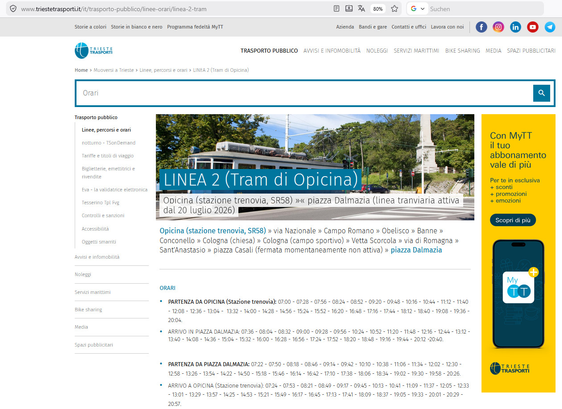562x409 pixels.
Task: Open the Telegram social icon
Action: tap(550, 27)
